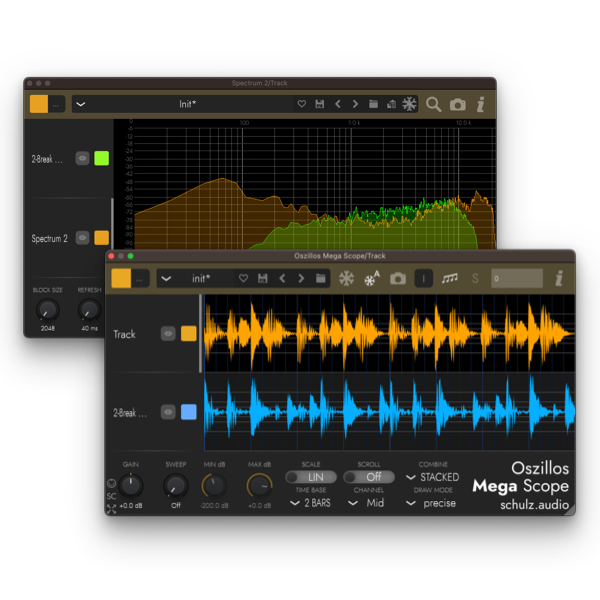
Task: Click the camera icon in Mega Scope toolbar
Action: click(398, 278)
